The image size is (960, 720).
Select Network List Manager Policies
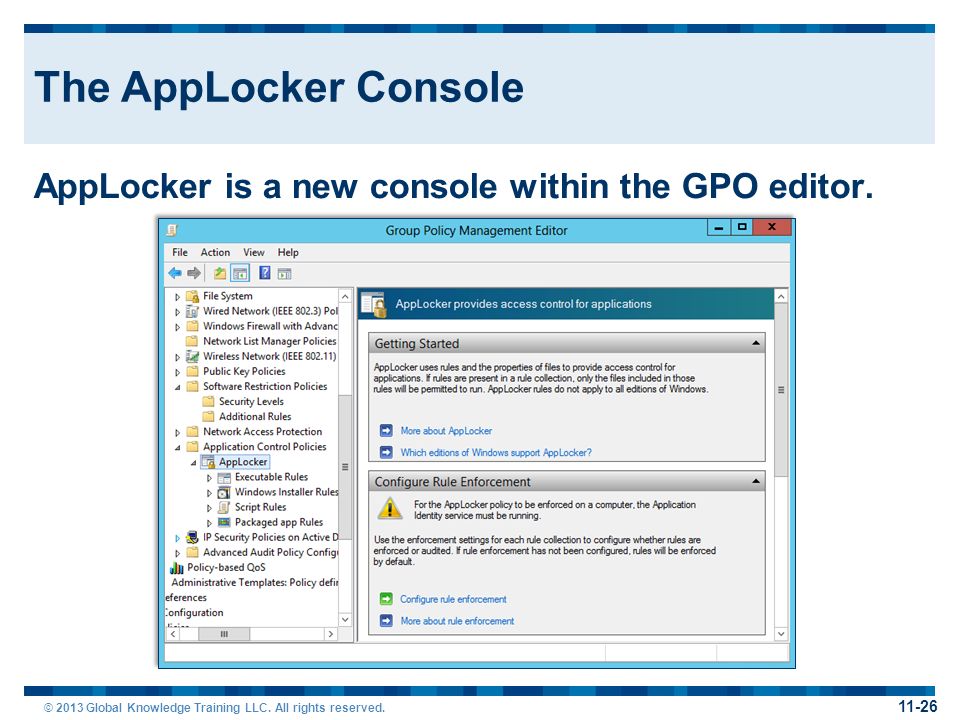pyautogui.click(x=269, y=341)
